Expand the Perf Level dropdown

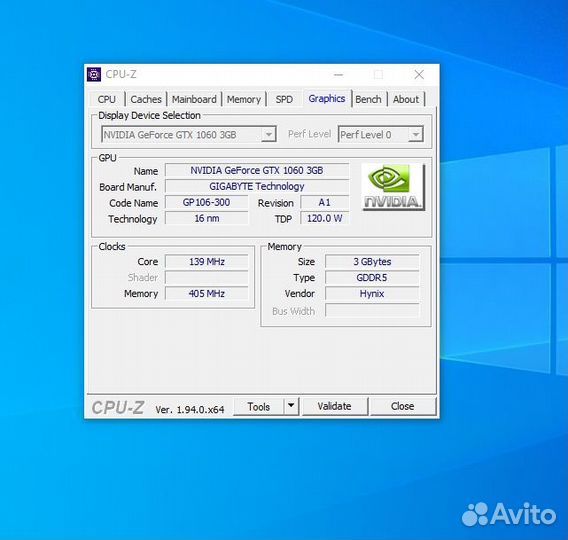pos(416,135)
